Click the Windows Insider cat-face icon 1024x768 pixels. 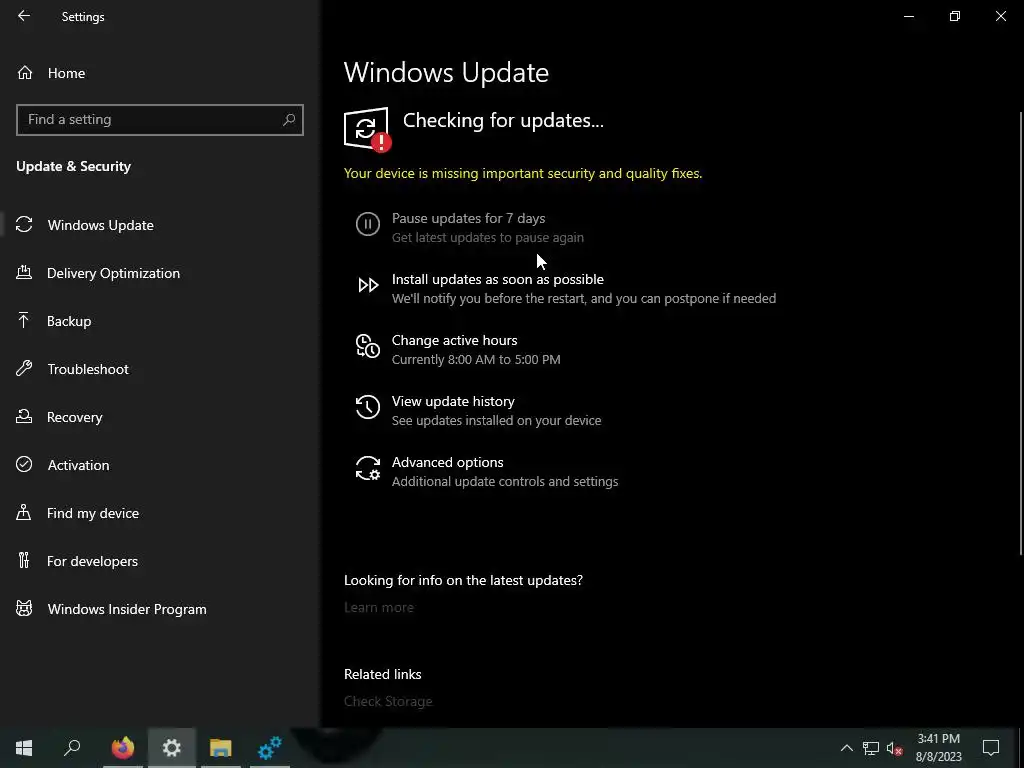pyautogui.click(x=24, y=609)
